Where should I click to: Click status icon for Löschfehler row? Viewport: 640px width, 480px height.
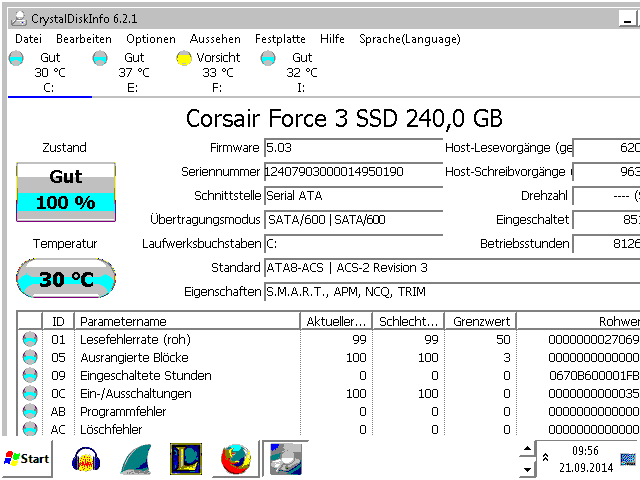point(30,429)
